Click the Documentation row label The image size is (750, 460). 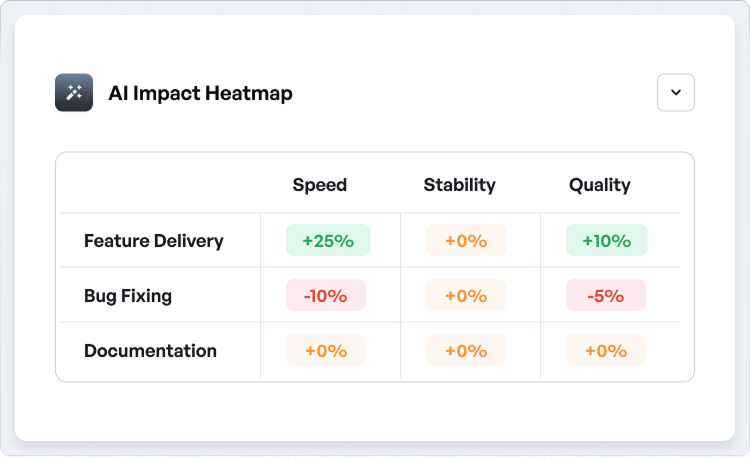[150, 351]
